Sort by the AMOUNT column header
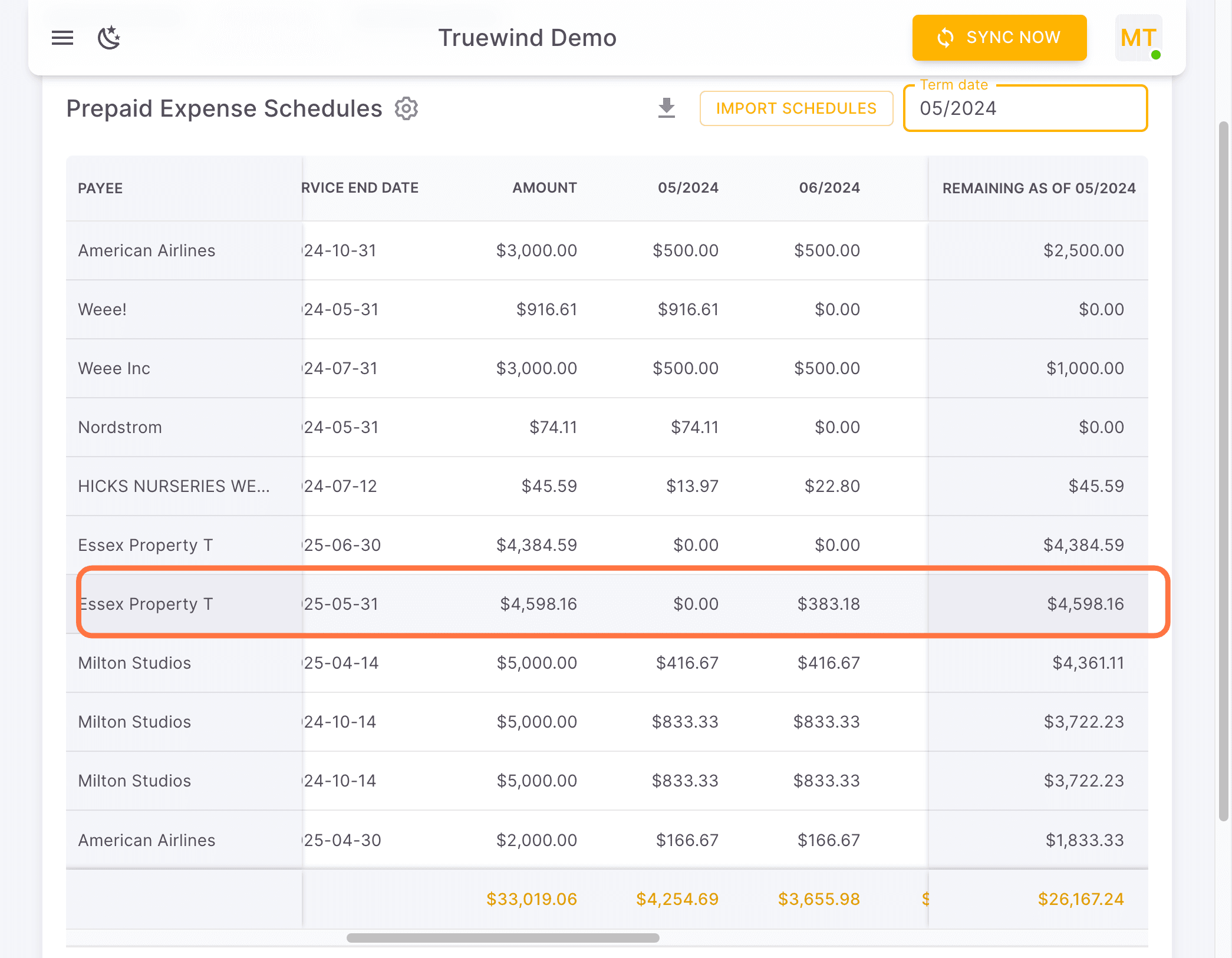1232x958 pixels. 543,187
